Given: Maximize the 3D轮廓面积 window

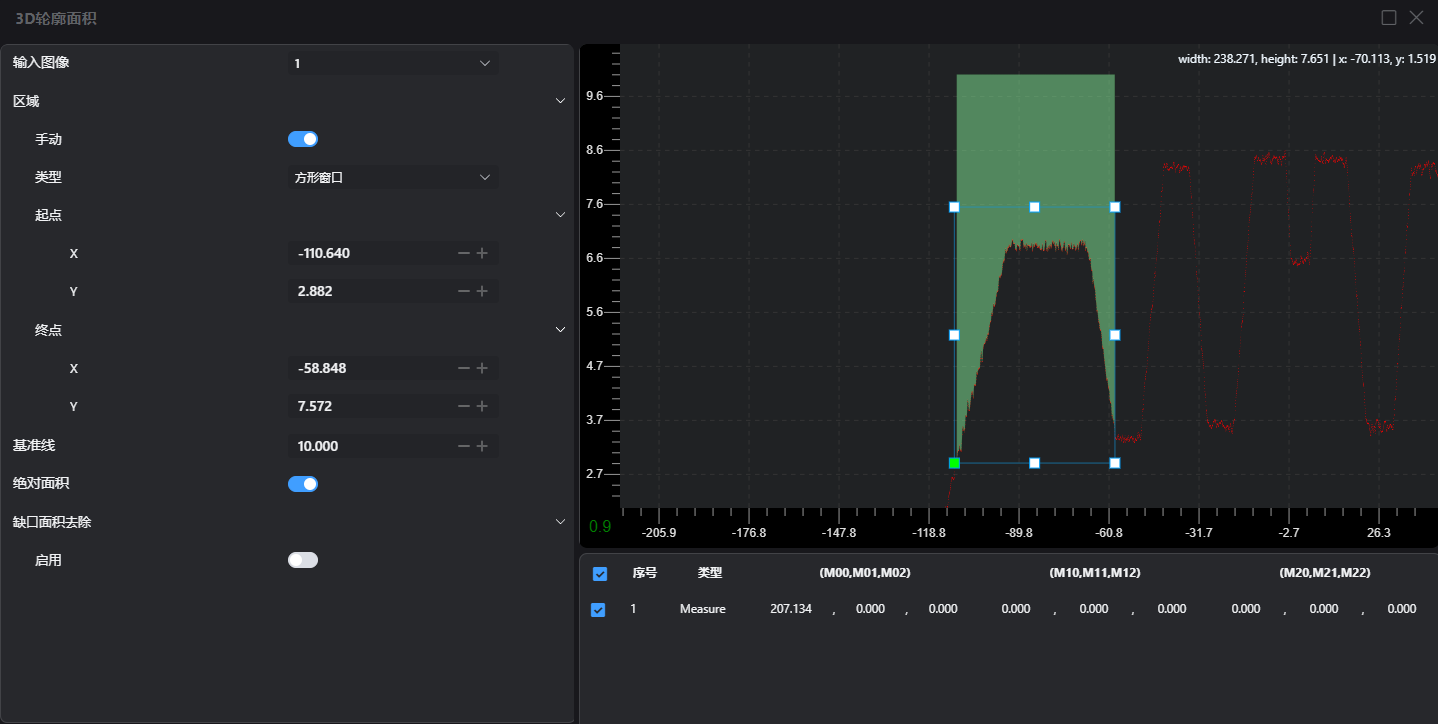Looking at the screenshot, I should coord(1389,17).
